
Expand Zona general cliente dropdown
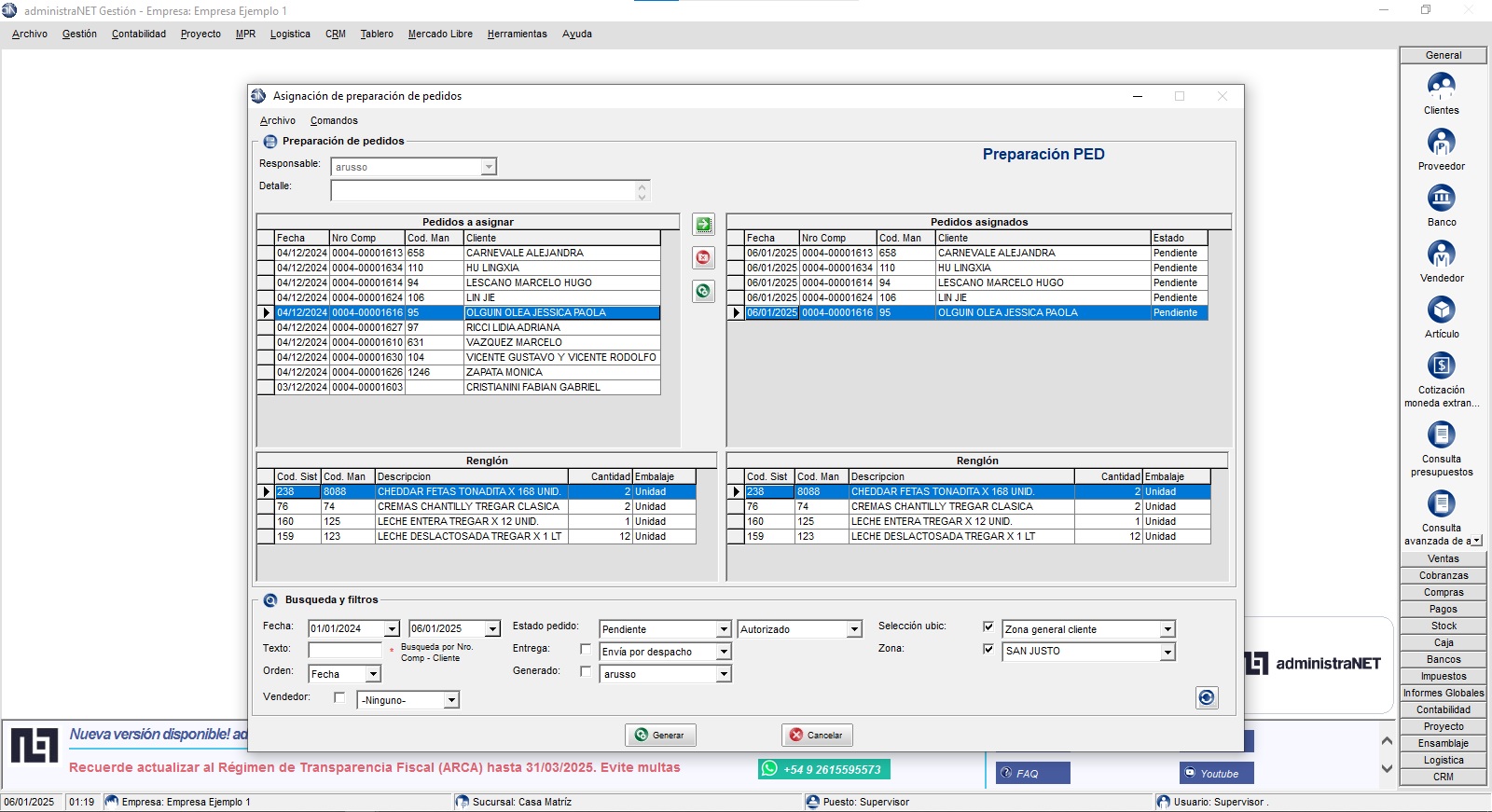[1167, 629]
